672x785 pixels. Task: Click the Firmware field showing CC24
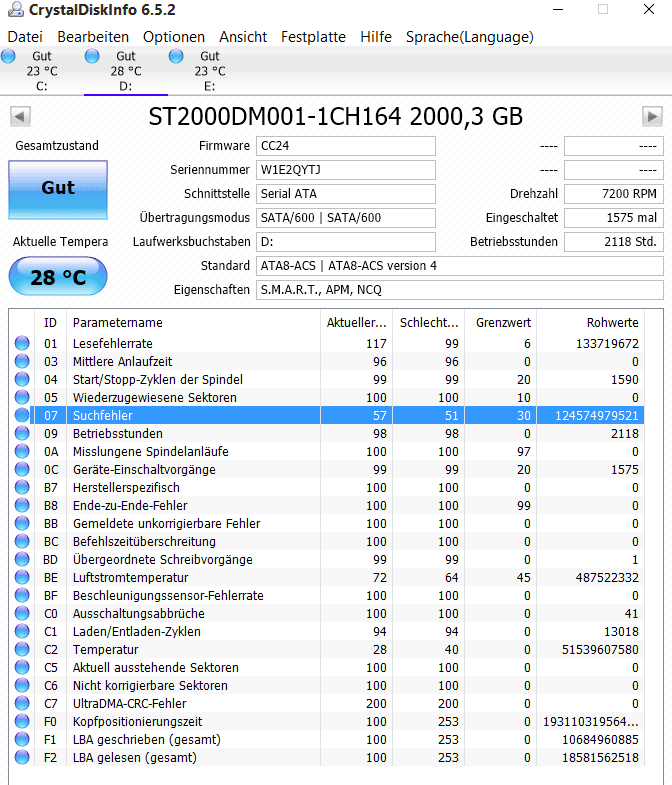coord(346,146)
